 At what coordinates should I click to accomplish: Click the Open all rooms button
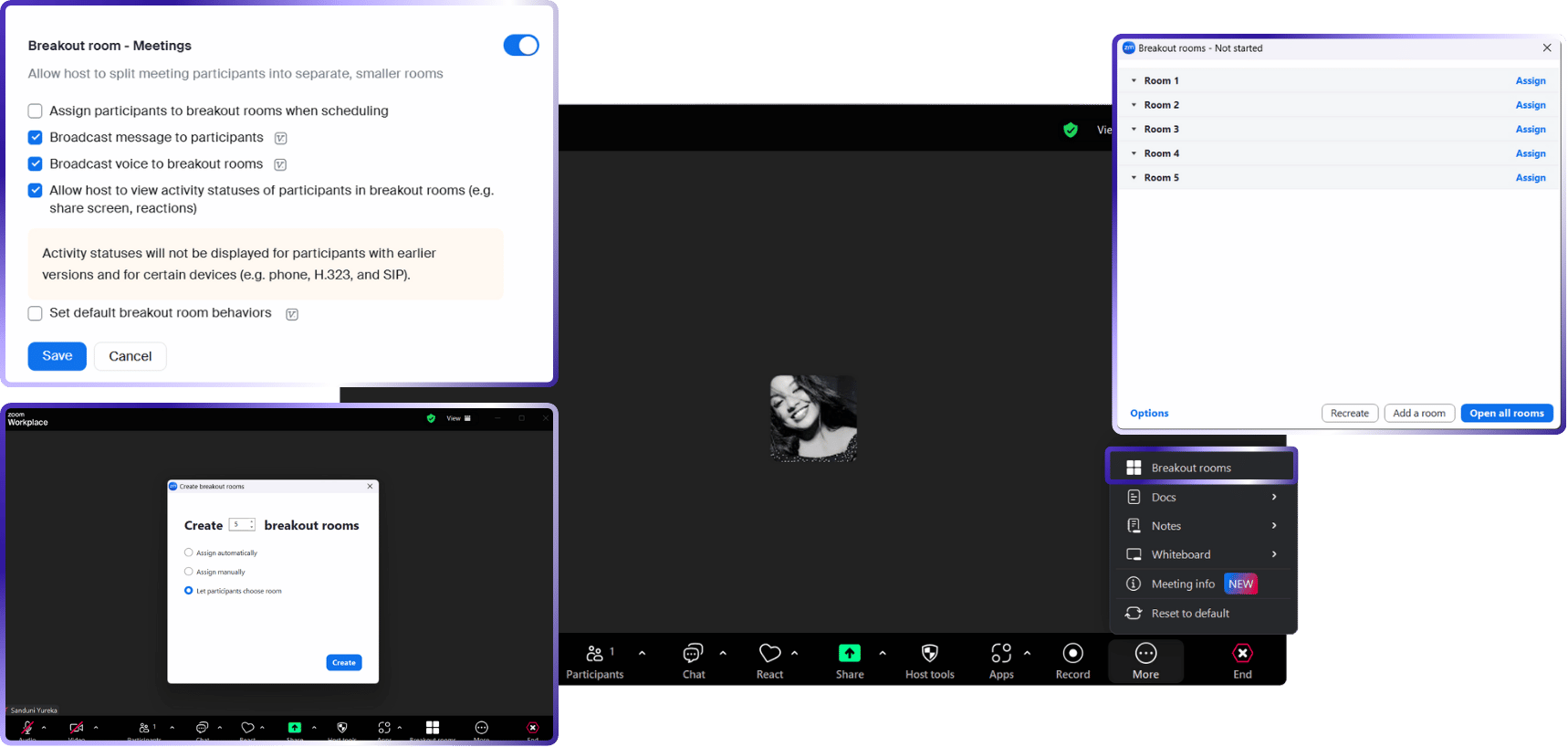[x=1507, y=413]
